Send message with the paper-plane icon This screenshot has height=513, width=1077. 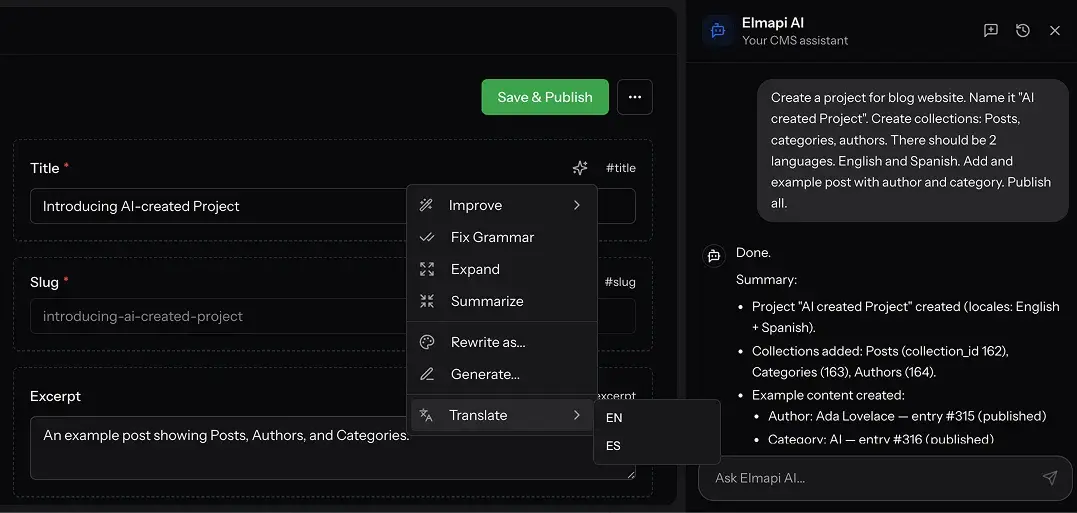point(1050,477)
